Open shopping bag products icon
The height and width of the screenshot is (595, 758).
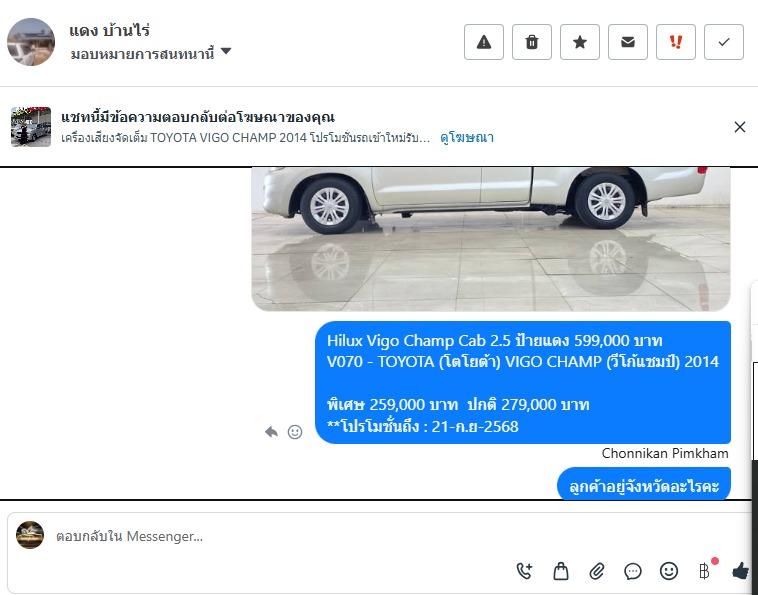pyautogui.click(x=561, y=571)
